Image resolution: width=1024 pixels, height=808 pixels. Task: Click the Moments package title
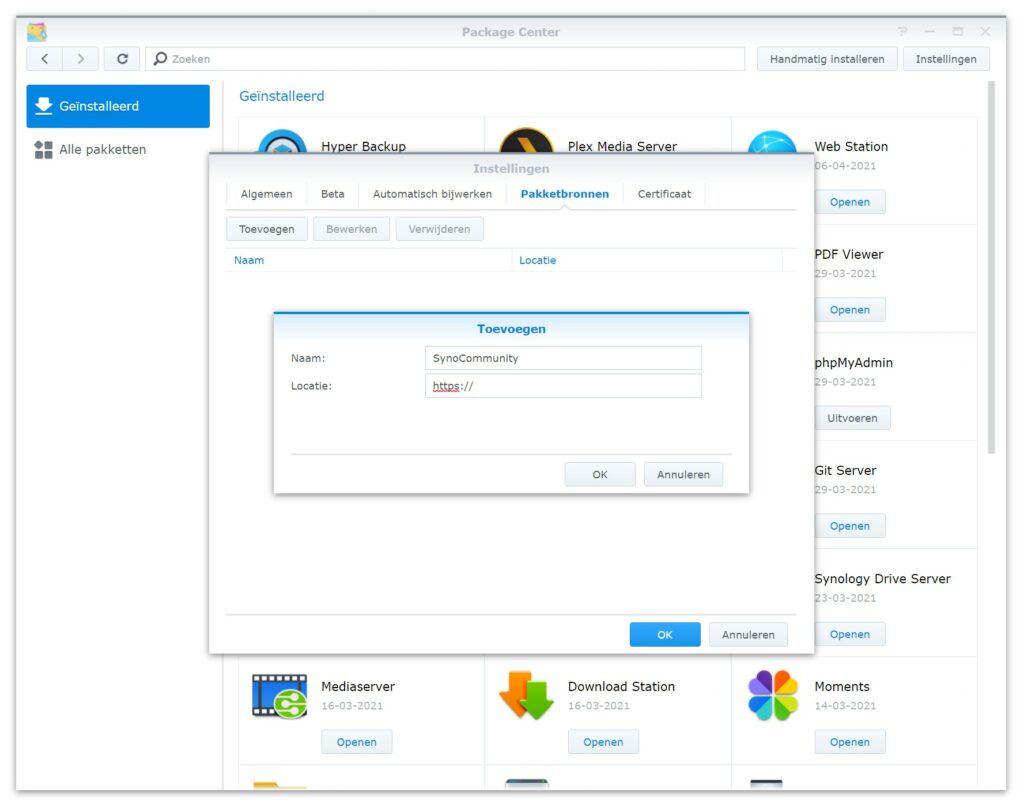click(842, 687)
